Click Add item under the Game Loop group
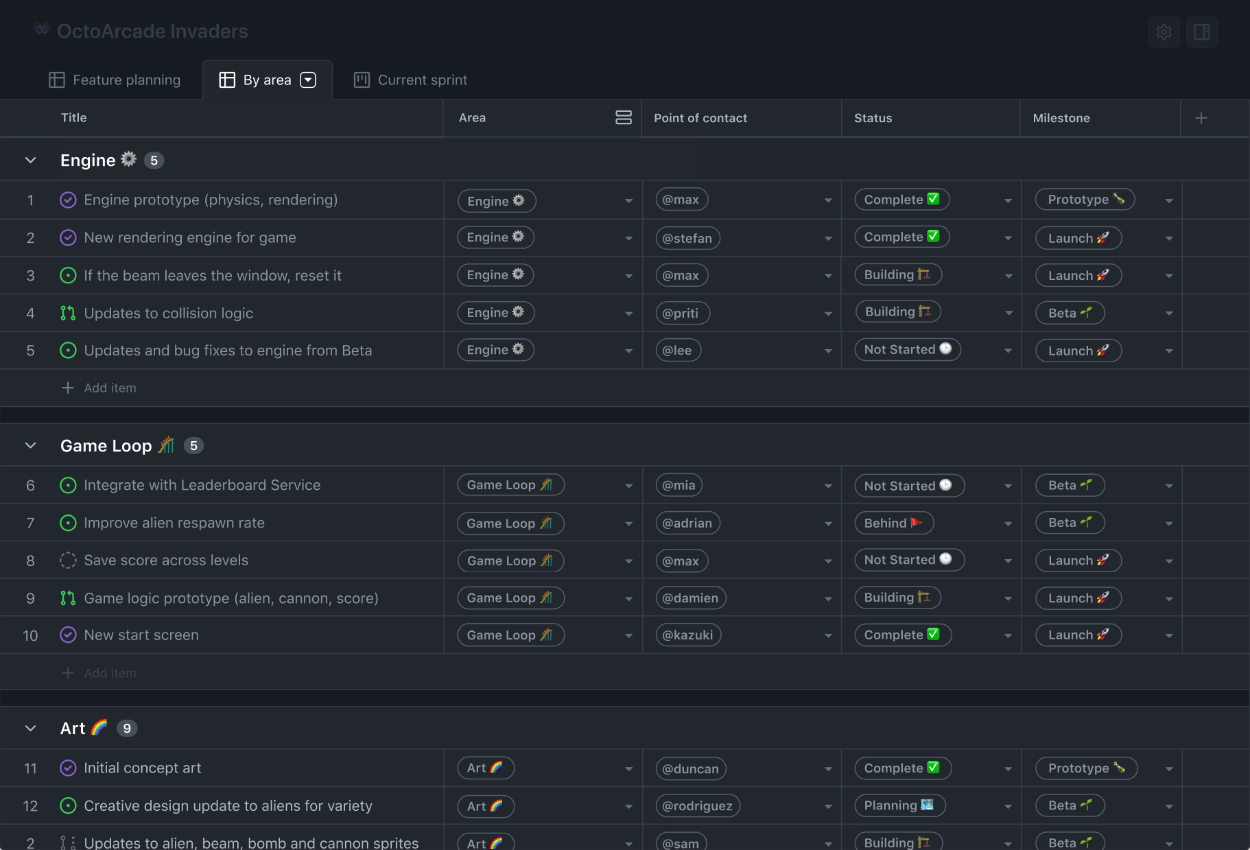Screen dimensions: 1250x850 (99, 672)
